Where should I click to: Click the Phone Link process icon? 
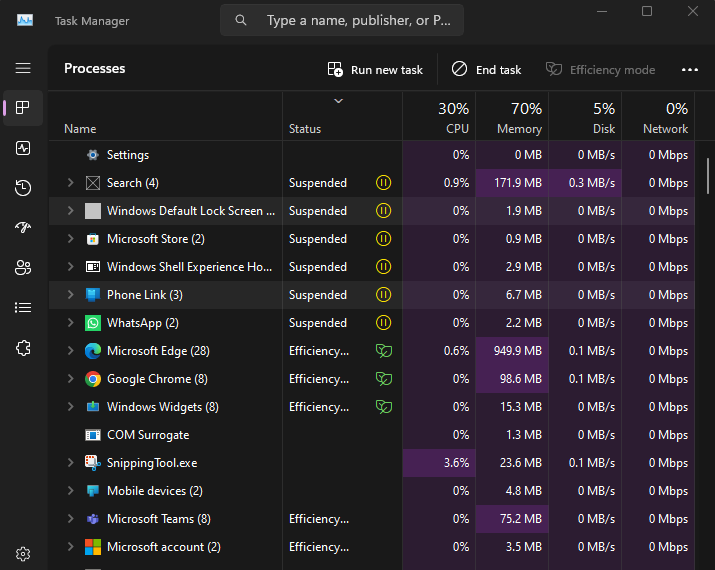[93, 295]
